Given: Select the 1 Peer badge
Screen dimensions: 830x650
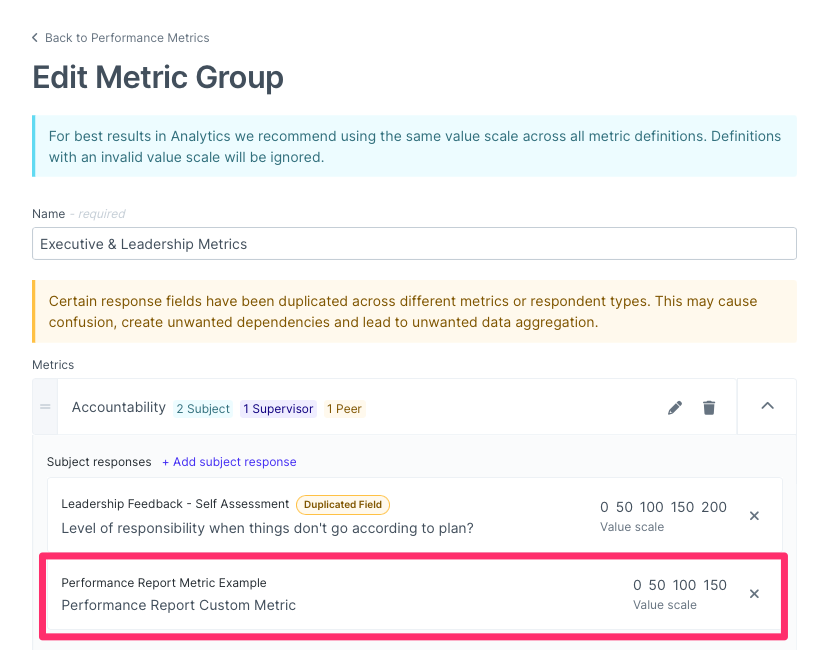Looking at the screenshot, I should tap(344, 408).
